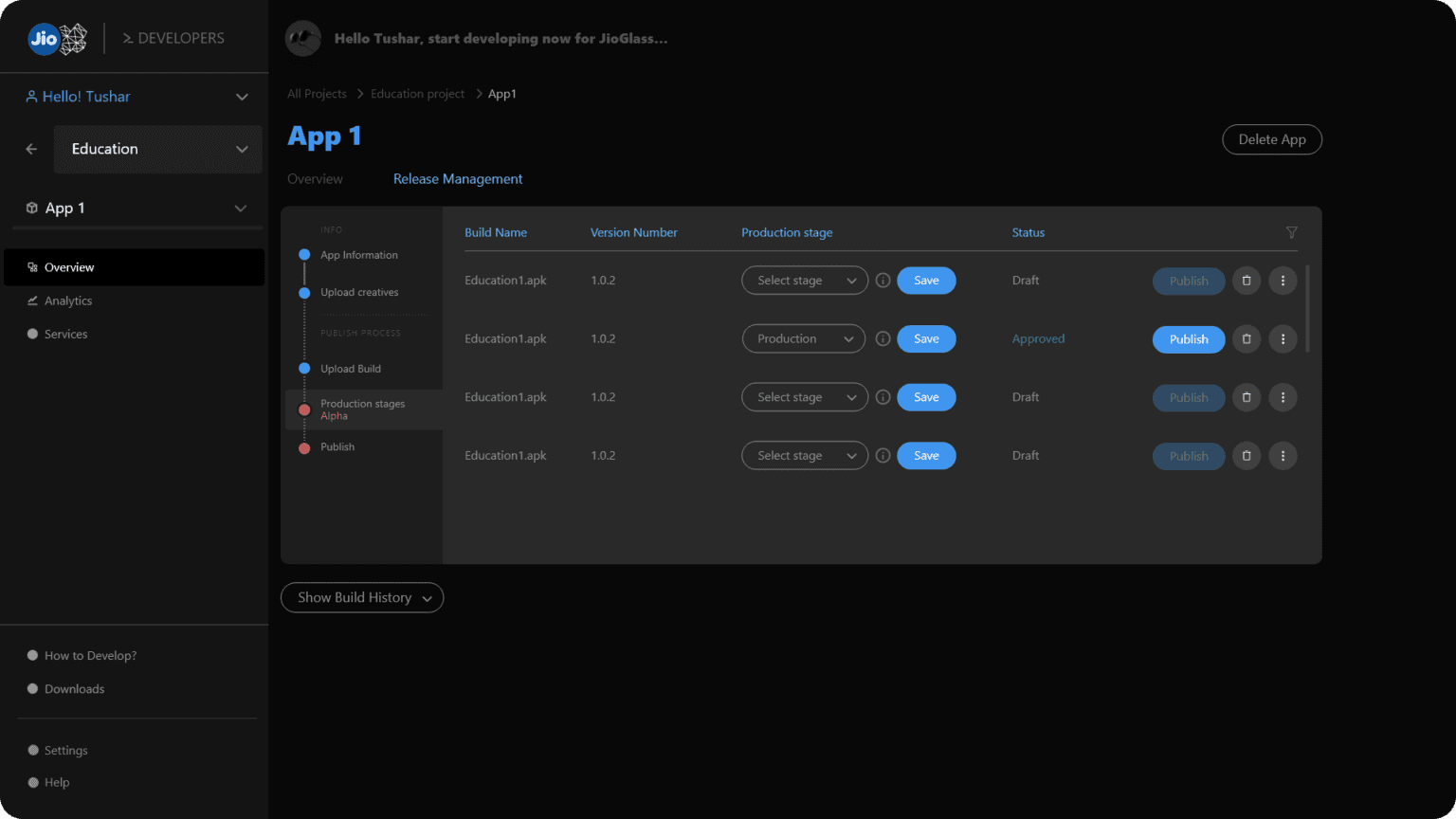Open the more options menu for the Approved build
The height and width of the screenshot is (819, 1456).
1283,339
